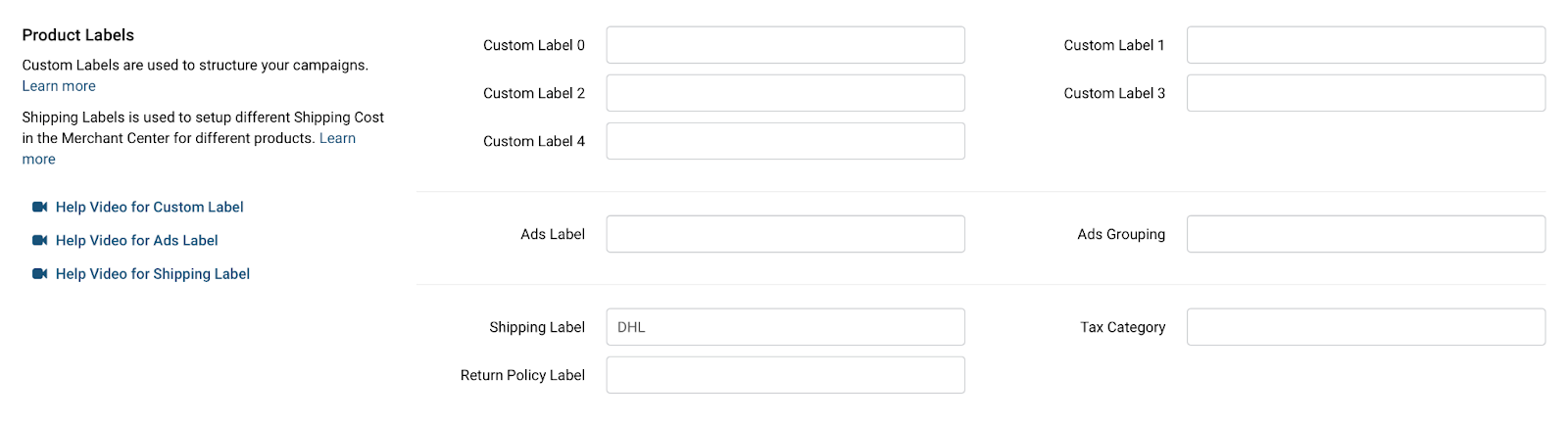
Task: Focus the Return Policy Label text box
Action: click(x=785, y=375)
